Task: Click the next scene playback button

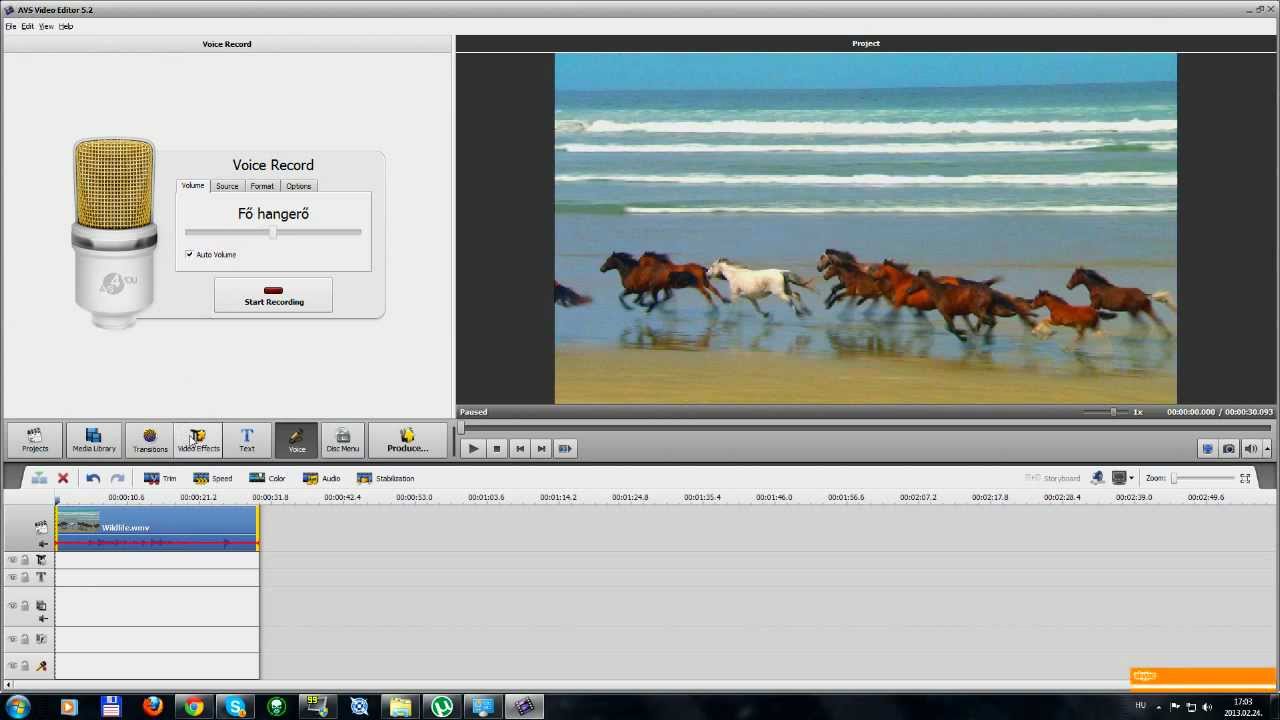Action: [x=565, y=449]
